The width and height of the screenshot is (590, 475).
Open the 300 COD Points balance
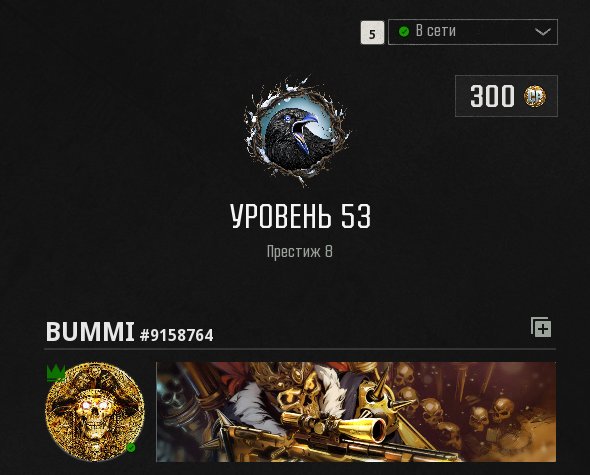click(x=506, y=96)
